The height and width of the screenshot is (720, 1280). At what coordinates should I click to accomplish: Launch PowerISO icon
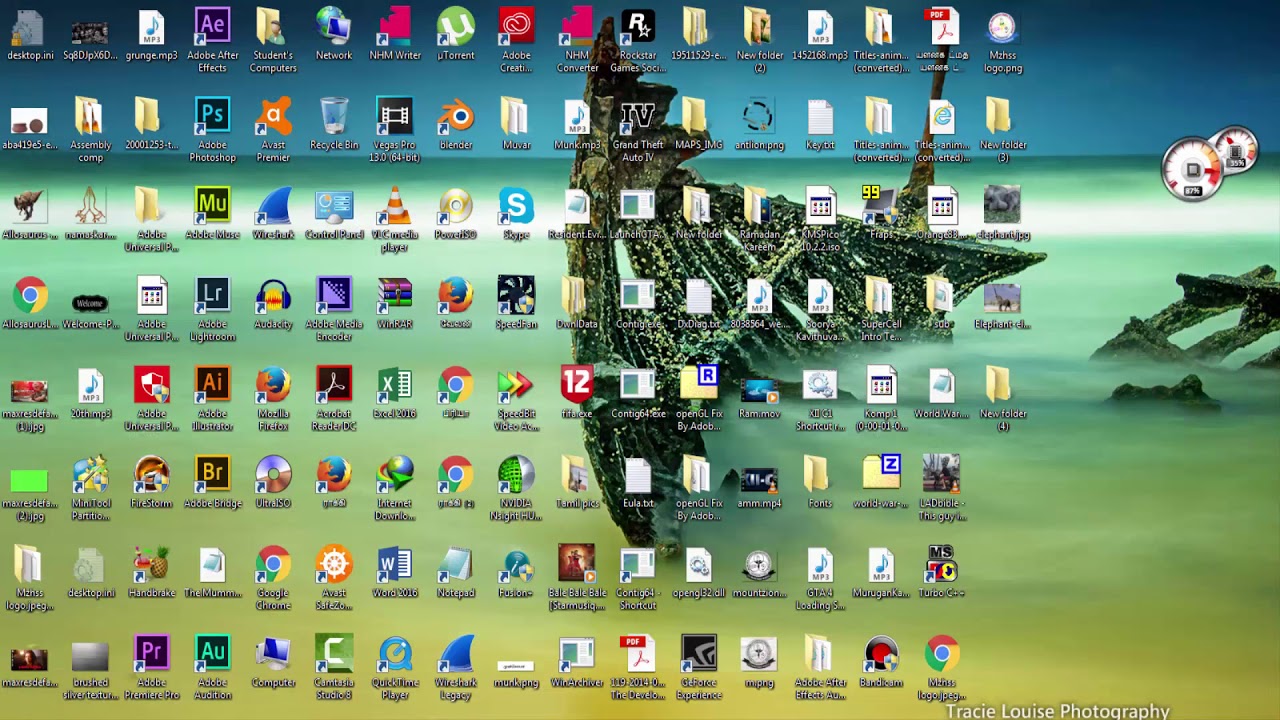click(x=455, y=213)
